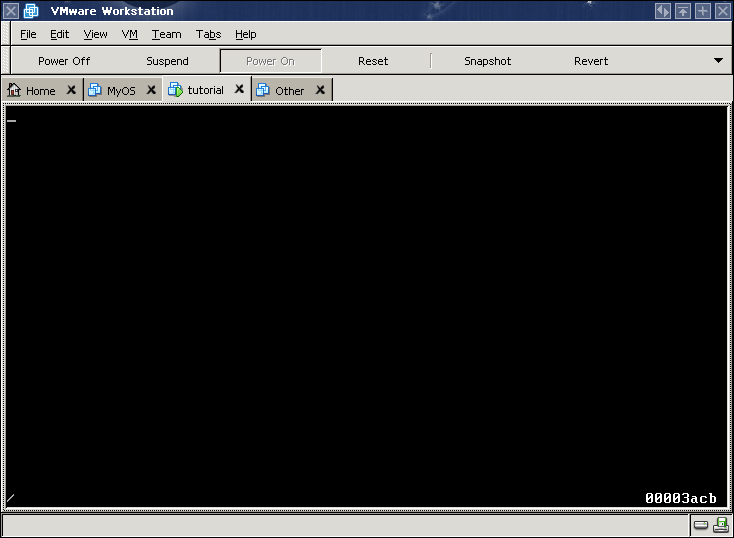Click inside the tutorial VM console screen

(367, 307)
